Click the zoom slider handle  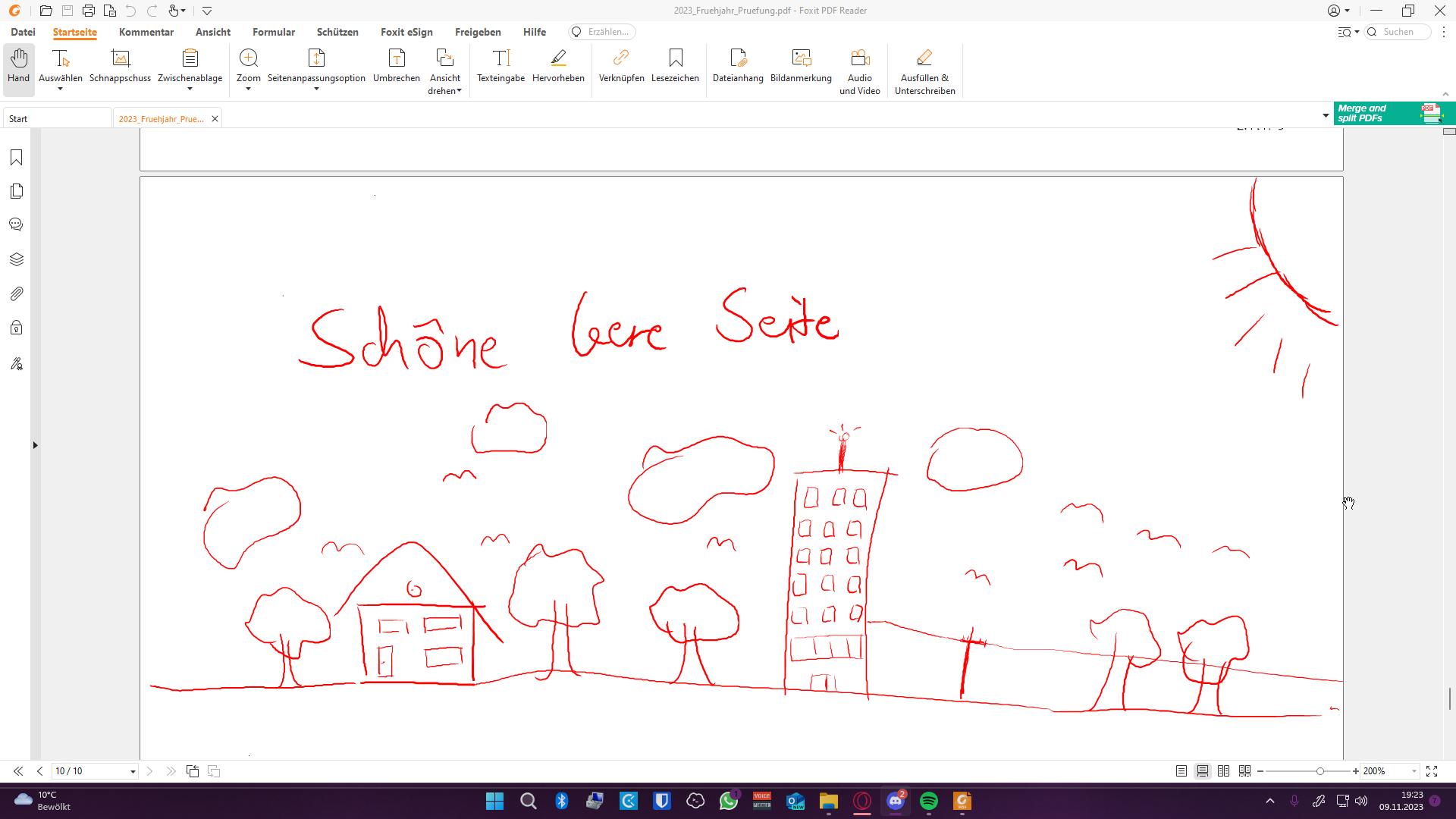1320,771
